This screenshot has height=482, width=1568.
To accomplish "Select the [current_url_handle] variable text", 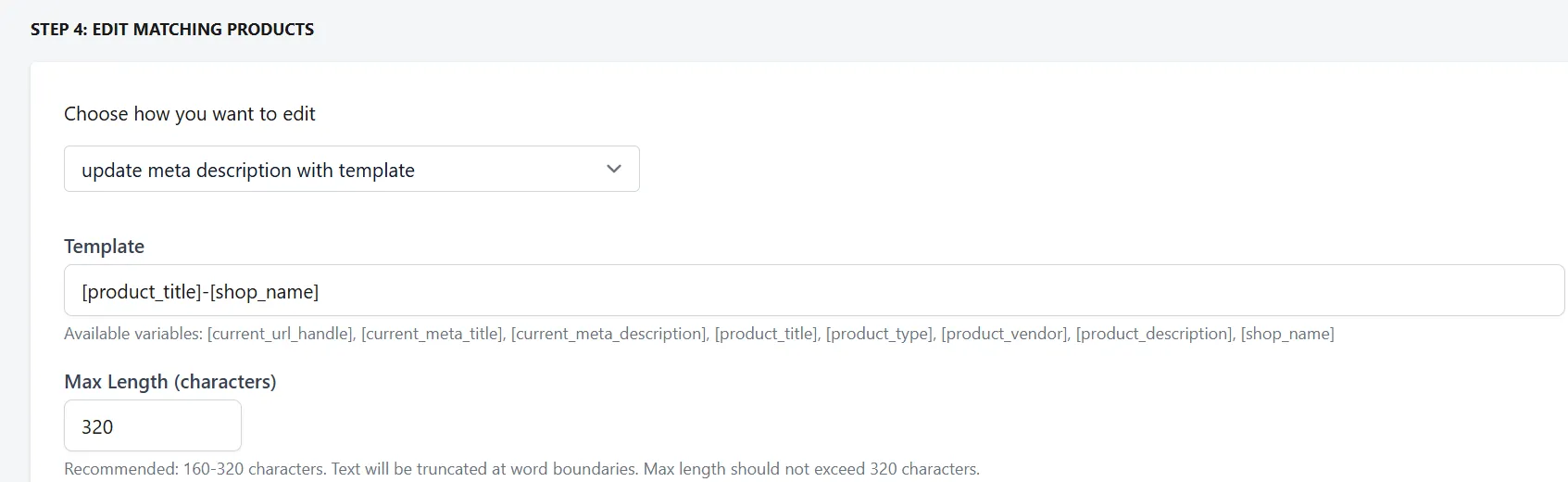I will point(281,334).
